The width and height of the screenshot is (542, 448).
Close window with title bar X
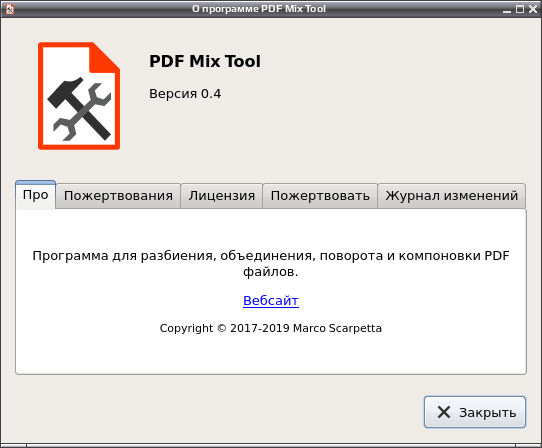tap(533, 9)
